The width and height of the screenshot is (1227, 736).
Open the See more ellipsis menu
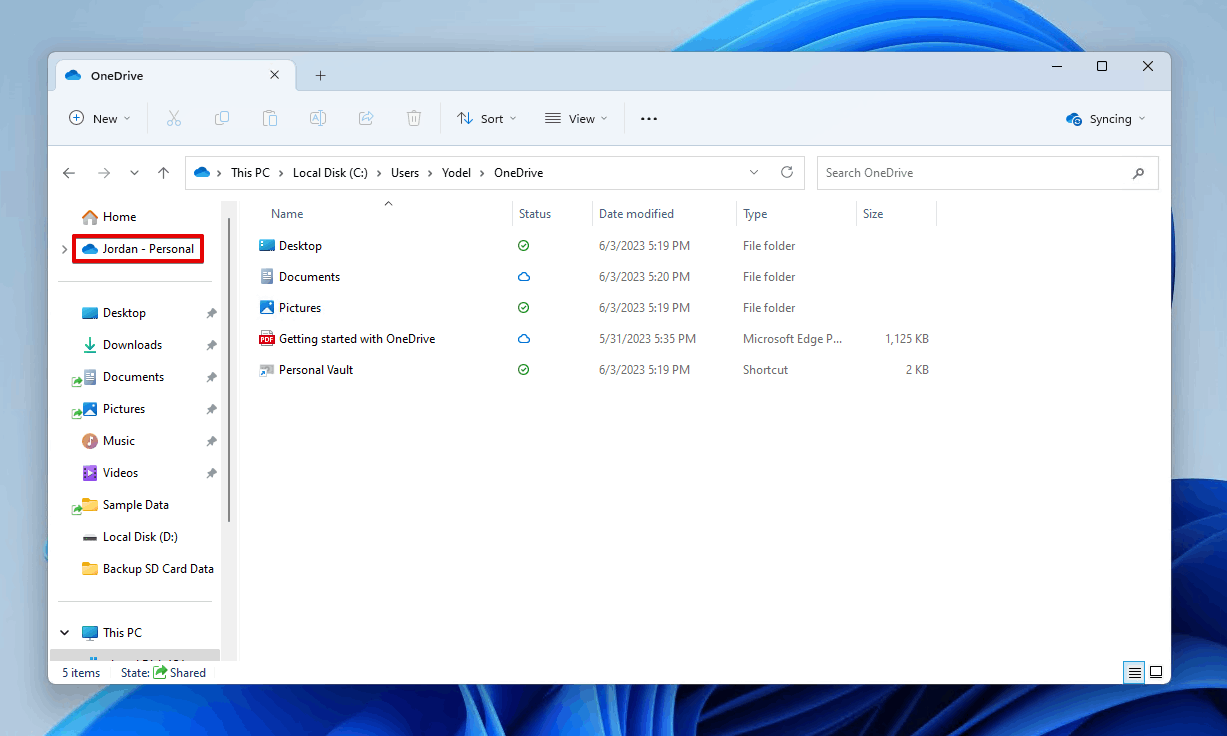[649, 118]
